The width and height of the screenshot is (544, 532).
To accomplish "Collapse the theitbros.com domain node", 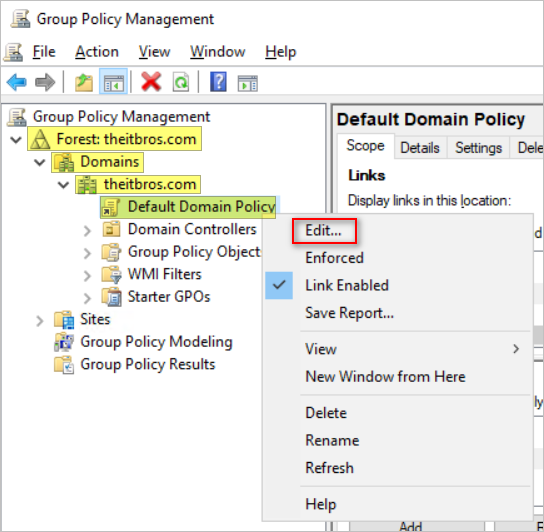I will click(x=63, y=185).
